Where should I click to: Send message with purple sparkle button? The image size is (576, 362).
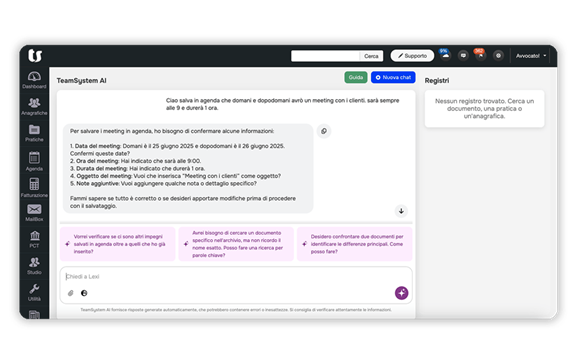pyautogui.click(x=401, y=293)
